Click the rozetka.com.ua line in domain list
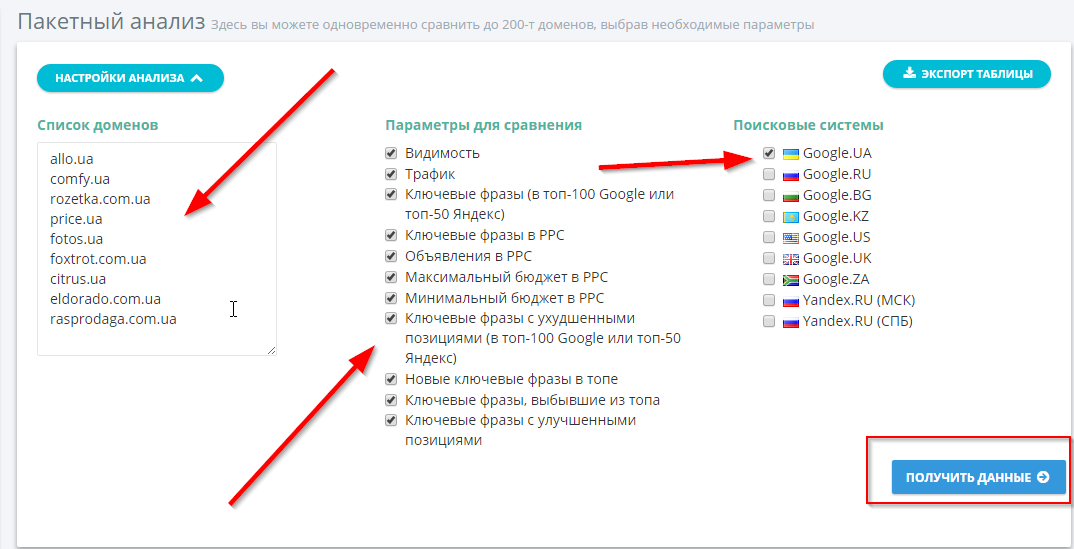Image resolution: width=1074 pixels, height=549 pixels. [100, 199]
